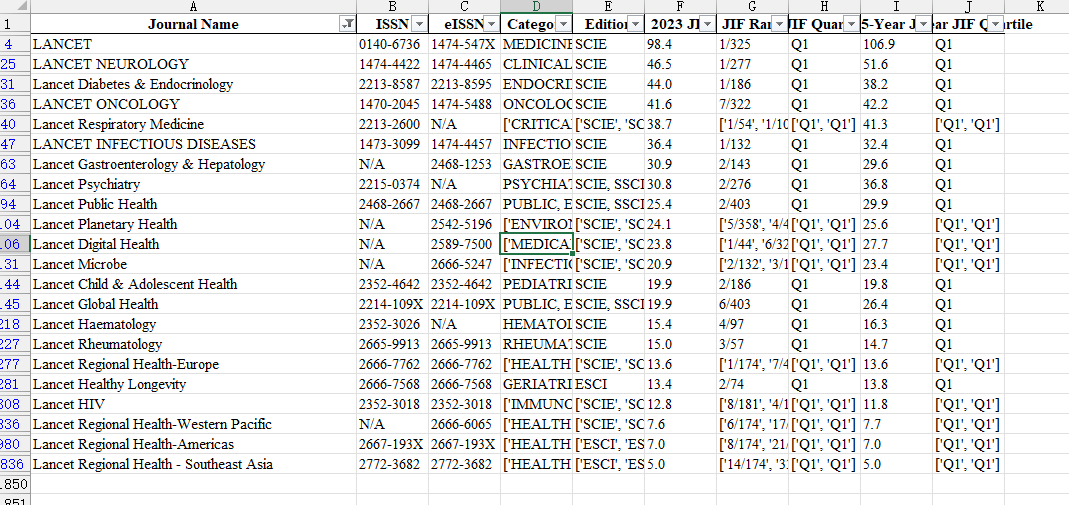Select 2023 JIF value 15.0
The height and width of the screenshot is (505, 1069).
point(680,344)
